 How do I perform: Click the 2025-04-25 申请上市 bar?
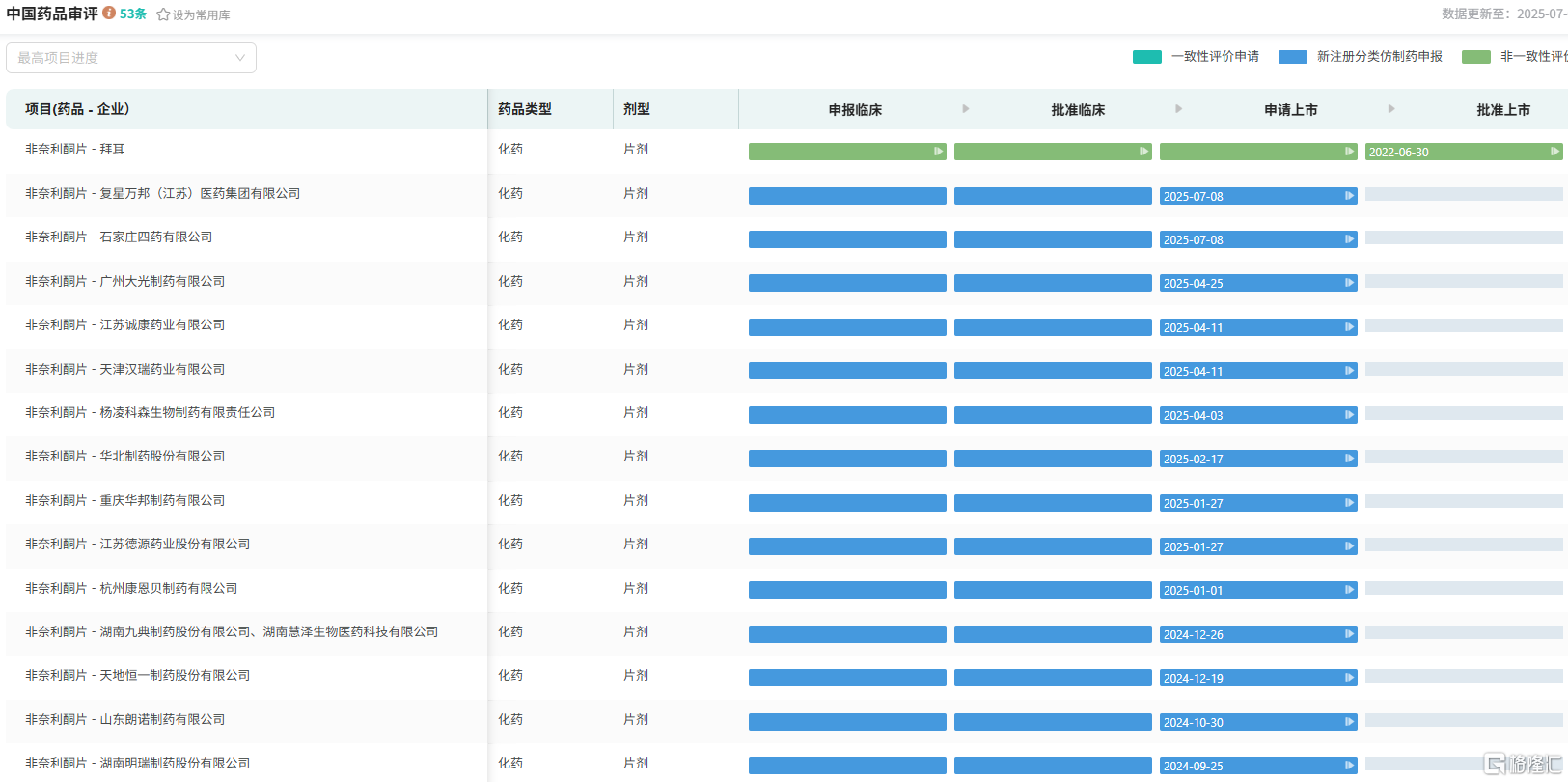1258,283
